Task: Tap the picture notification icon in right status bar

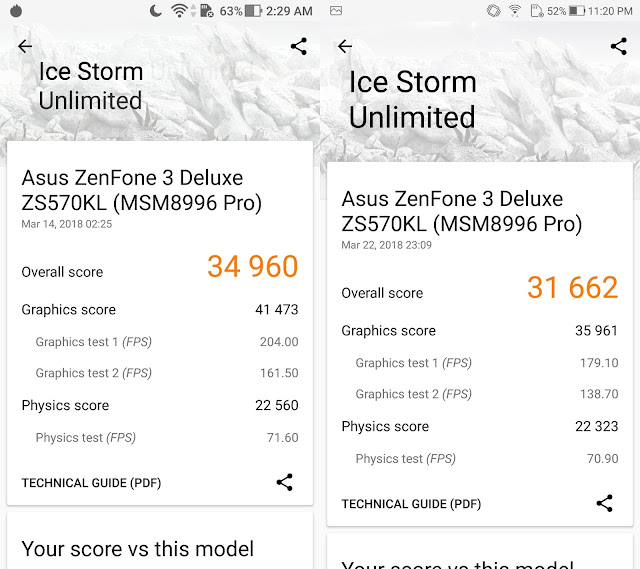Action: pyautogui.click(x=336, y=11)
